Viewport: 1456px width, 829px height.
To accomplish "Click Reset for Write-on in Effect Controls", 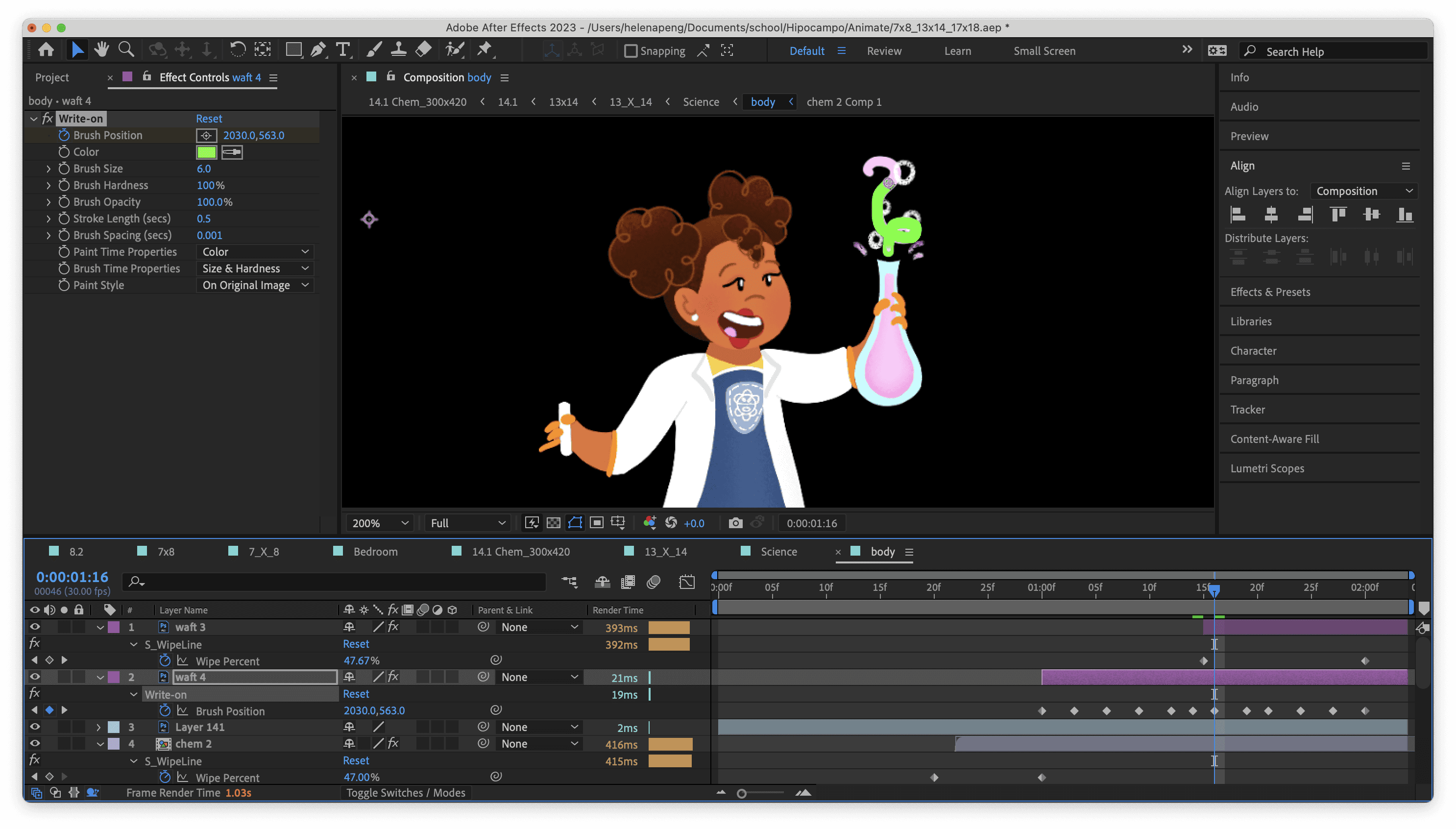I will click(x=209, y=119).
